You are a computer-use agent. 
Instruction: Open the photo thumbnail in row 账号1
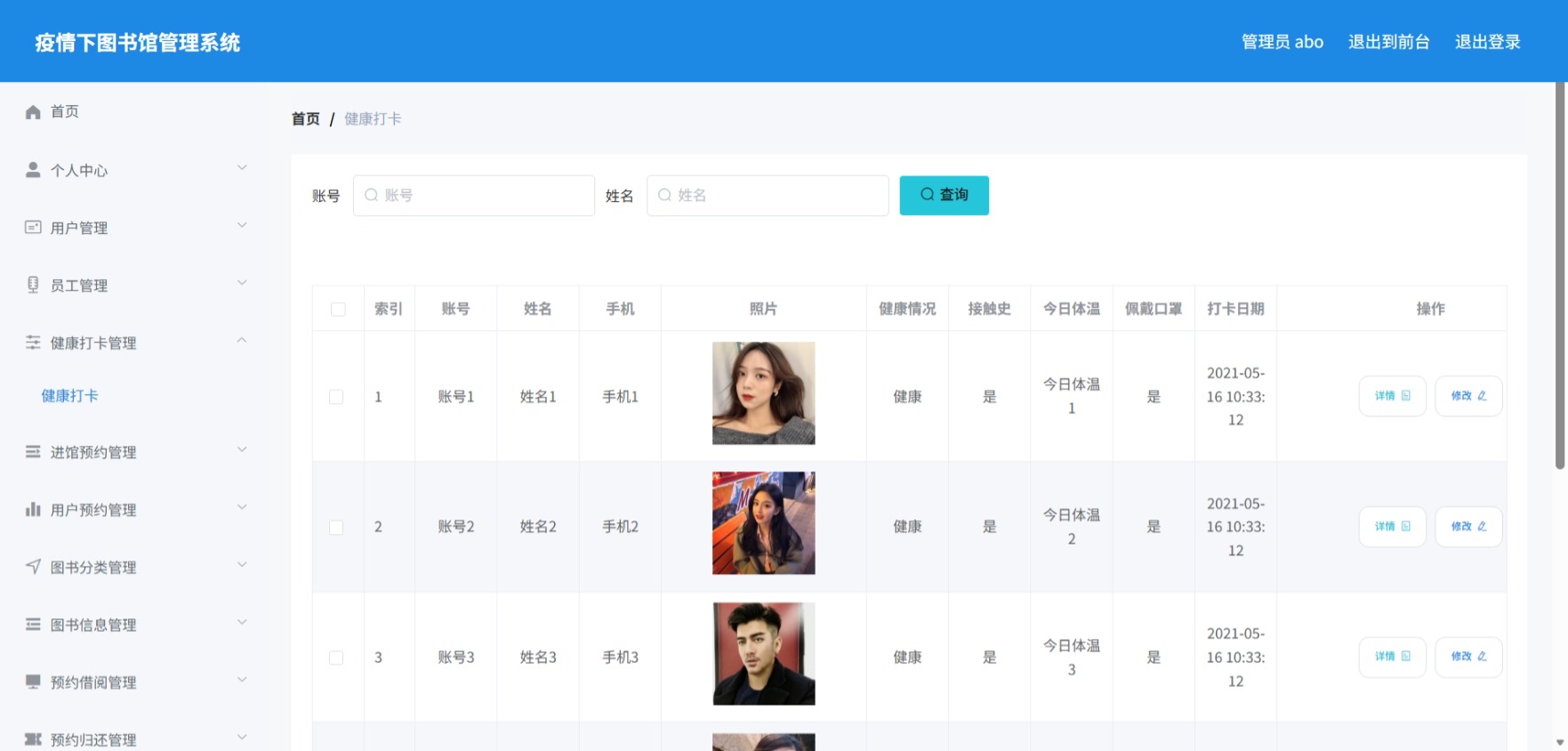tap(764, 393)
